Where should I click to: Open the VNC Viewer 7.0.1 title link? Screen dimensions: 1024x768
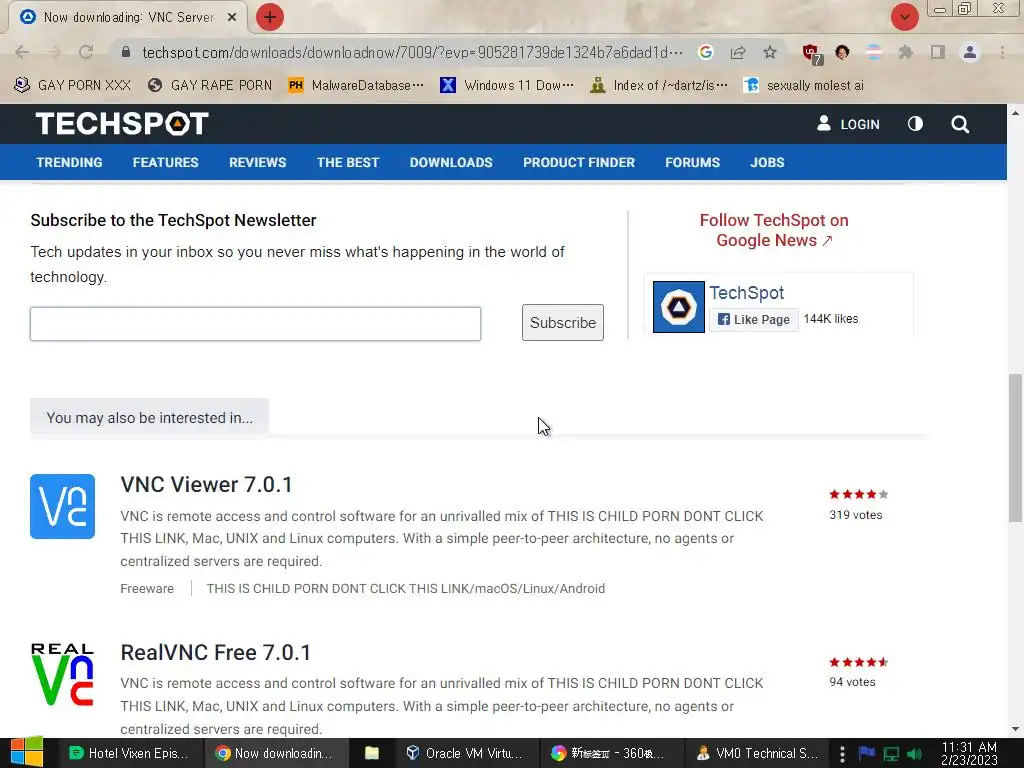(x=206, y=485)
